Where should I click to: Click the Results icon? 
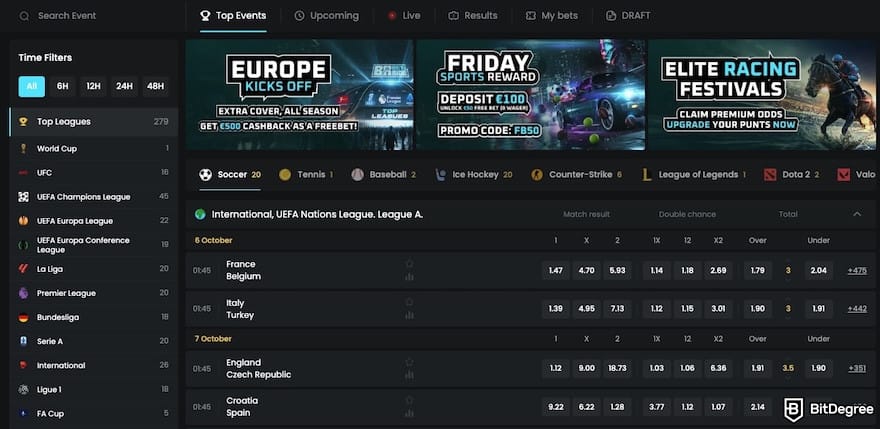[453, 16]
